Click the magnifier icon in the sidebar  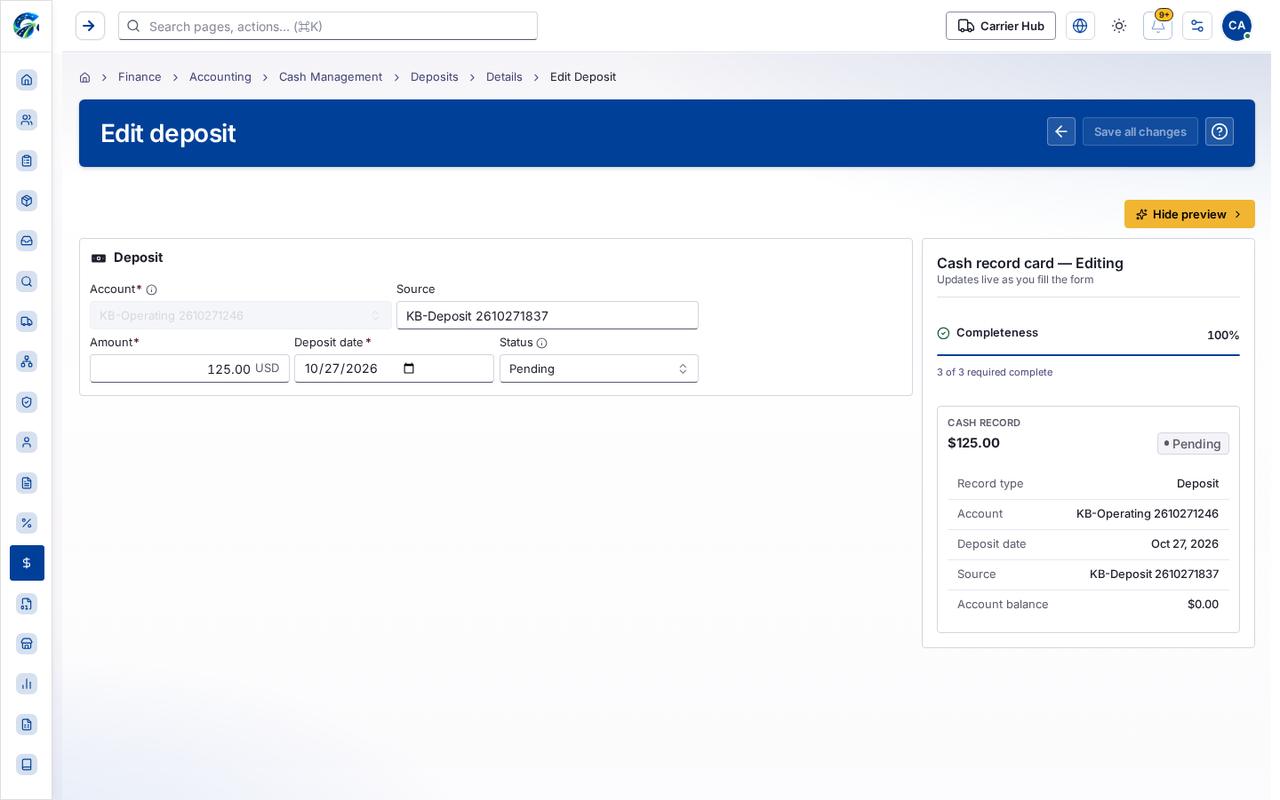(x=27, y=281)
